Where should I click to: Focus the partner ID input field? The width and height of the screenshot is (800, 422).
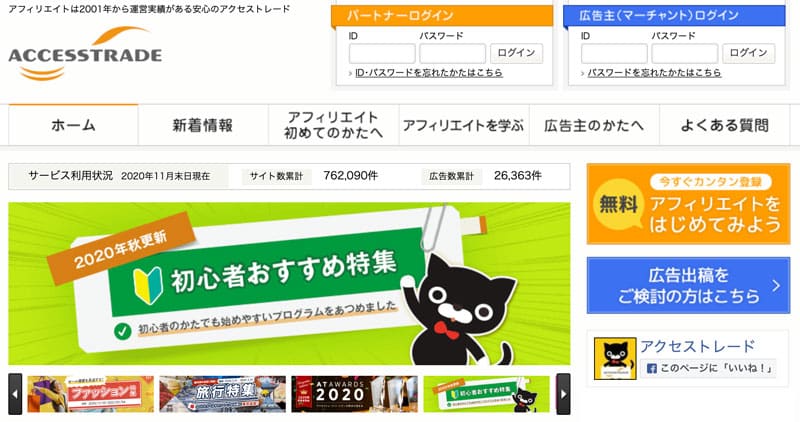pyautogui.click(x=382, y=54)
